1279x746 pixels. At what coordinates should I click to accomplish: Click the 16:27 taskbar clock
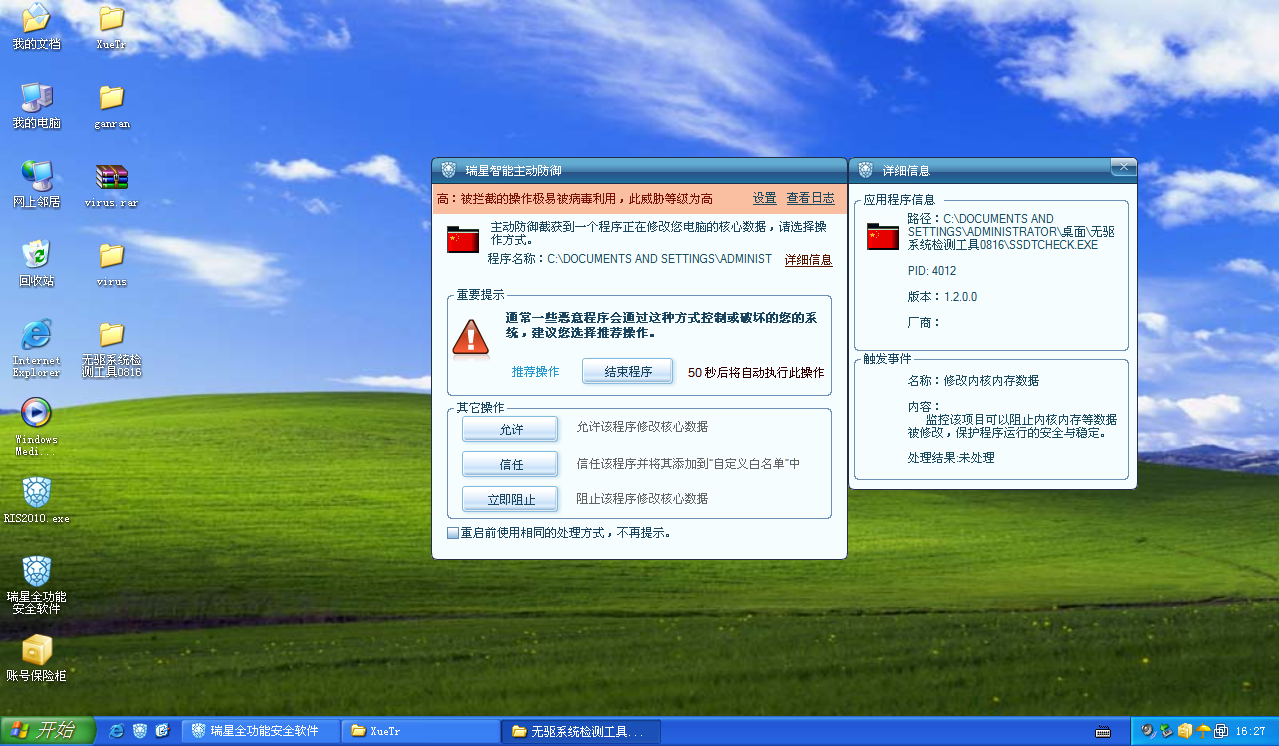point(1251,731)
